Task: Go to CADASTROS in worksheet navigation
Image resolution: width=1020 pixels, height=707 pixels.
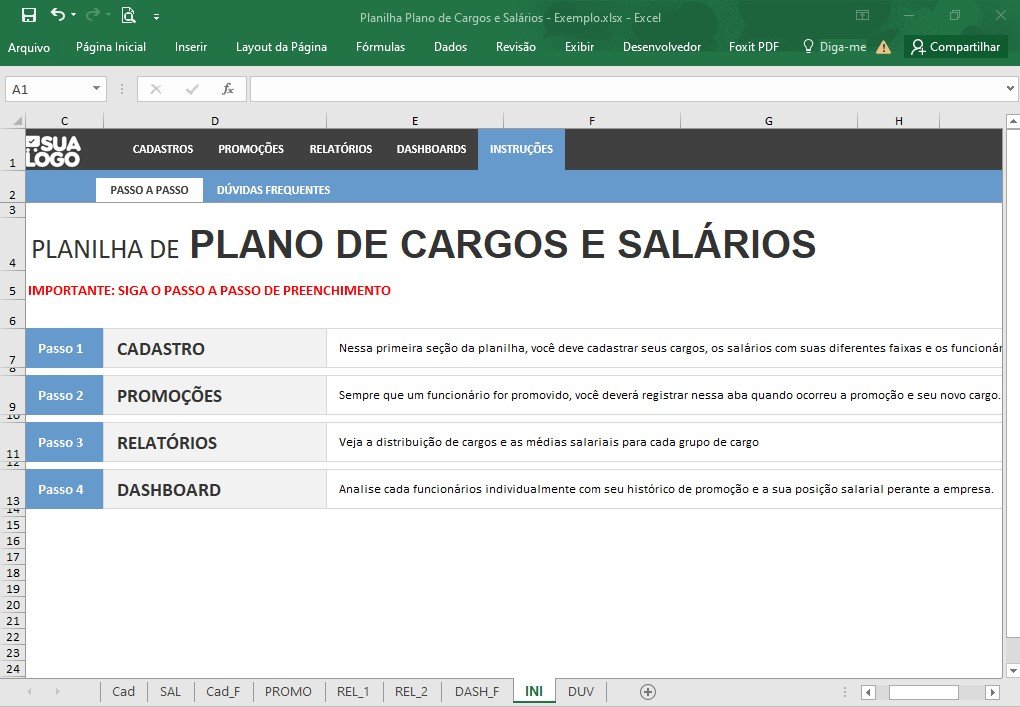Action: 163,149
